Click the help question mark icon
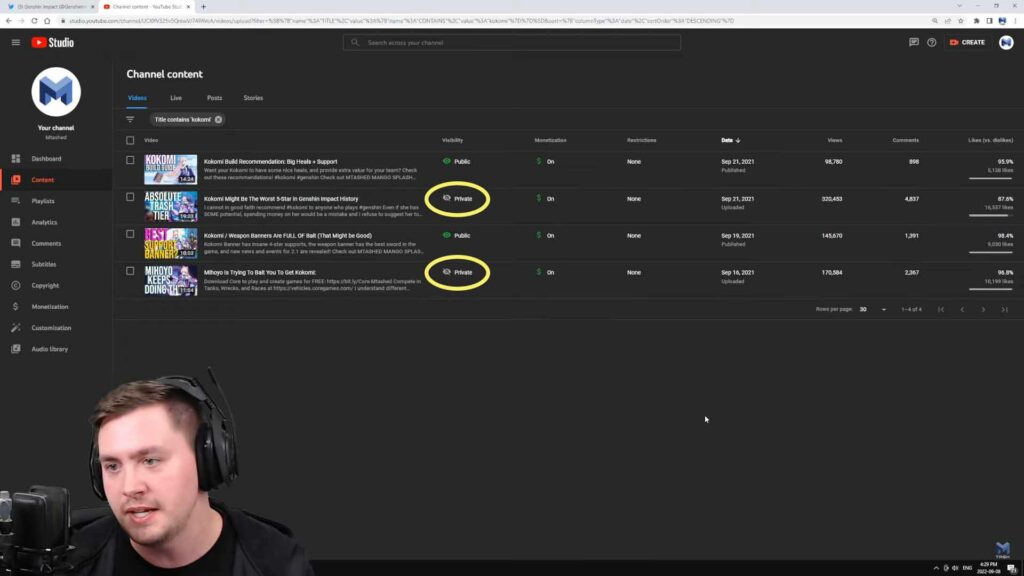This screenshot has height=576, width=1024. (x=931, y=42)
